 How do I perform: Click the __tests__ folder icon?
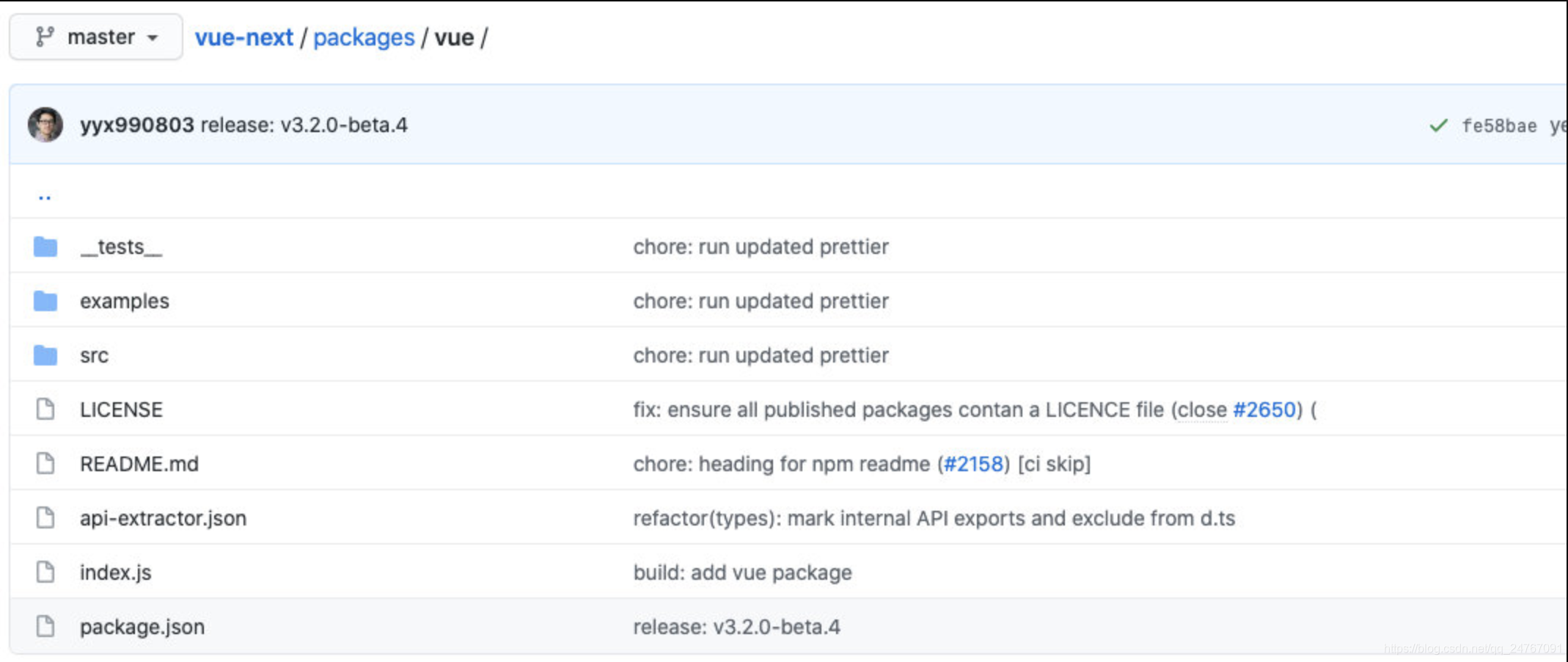pos(45,247)
